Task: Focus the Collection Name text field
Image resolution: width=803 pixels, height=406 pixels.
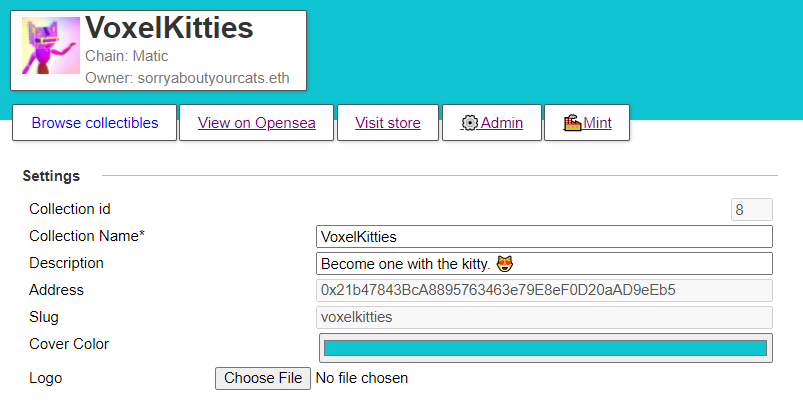Action: tap(544, 237)
